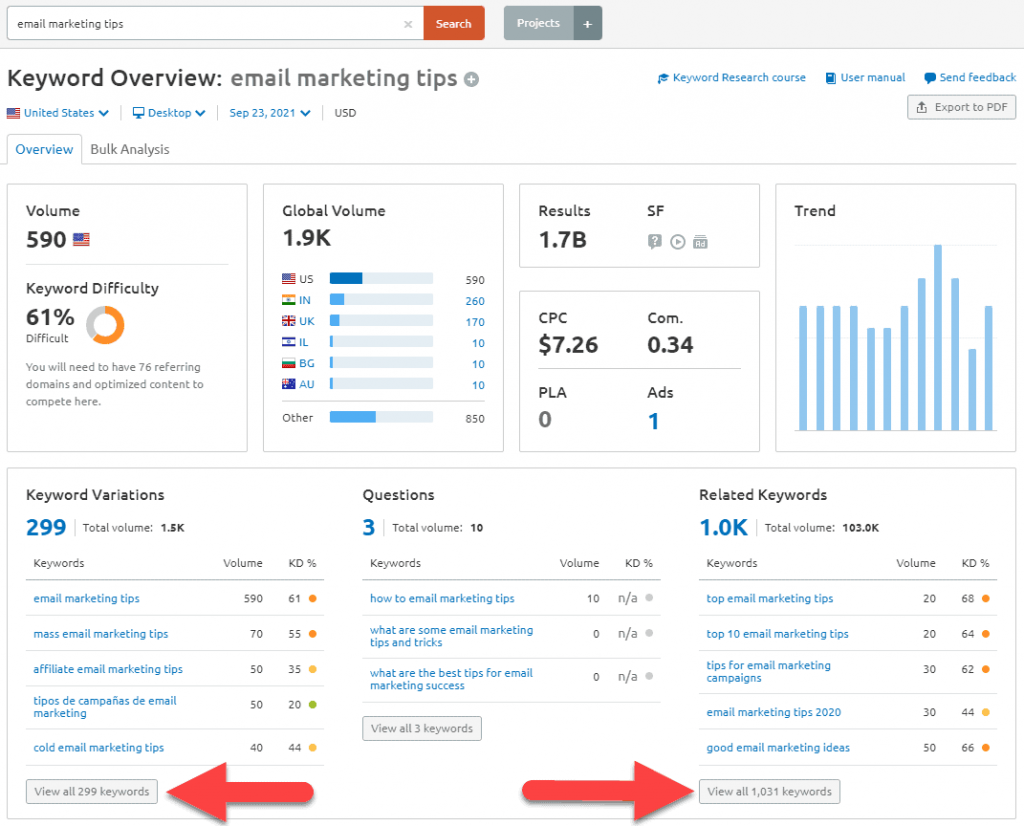The image size is (1024, 826).
Task: Click the Volume column header in Keyword Variations
Action: point(243,564)
